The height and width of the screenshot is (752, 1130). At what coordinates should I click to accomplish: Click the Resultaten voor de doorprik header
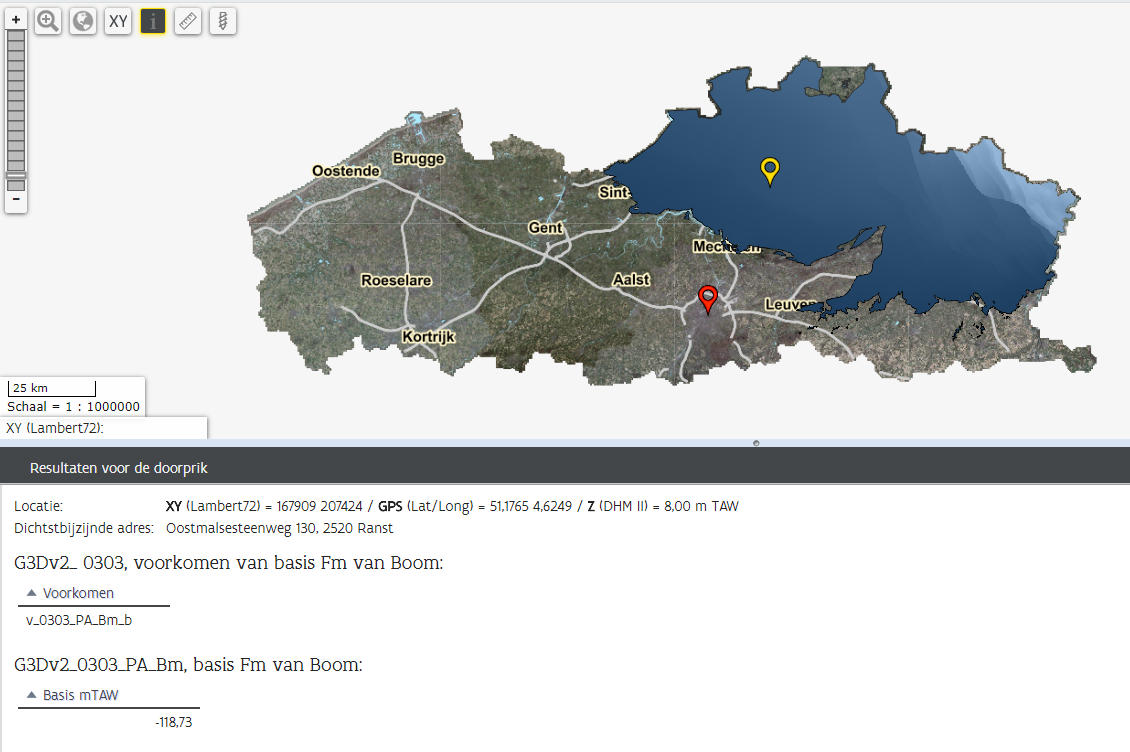(119, 468)
